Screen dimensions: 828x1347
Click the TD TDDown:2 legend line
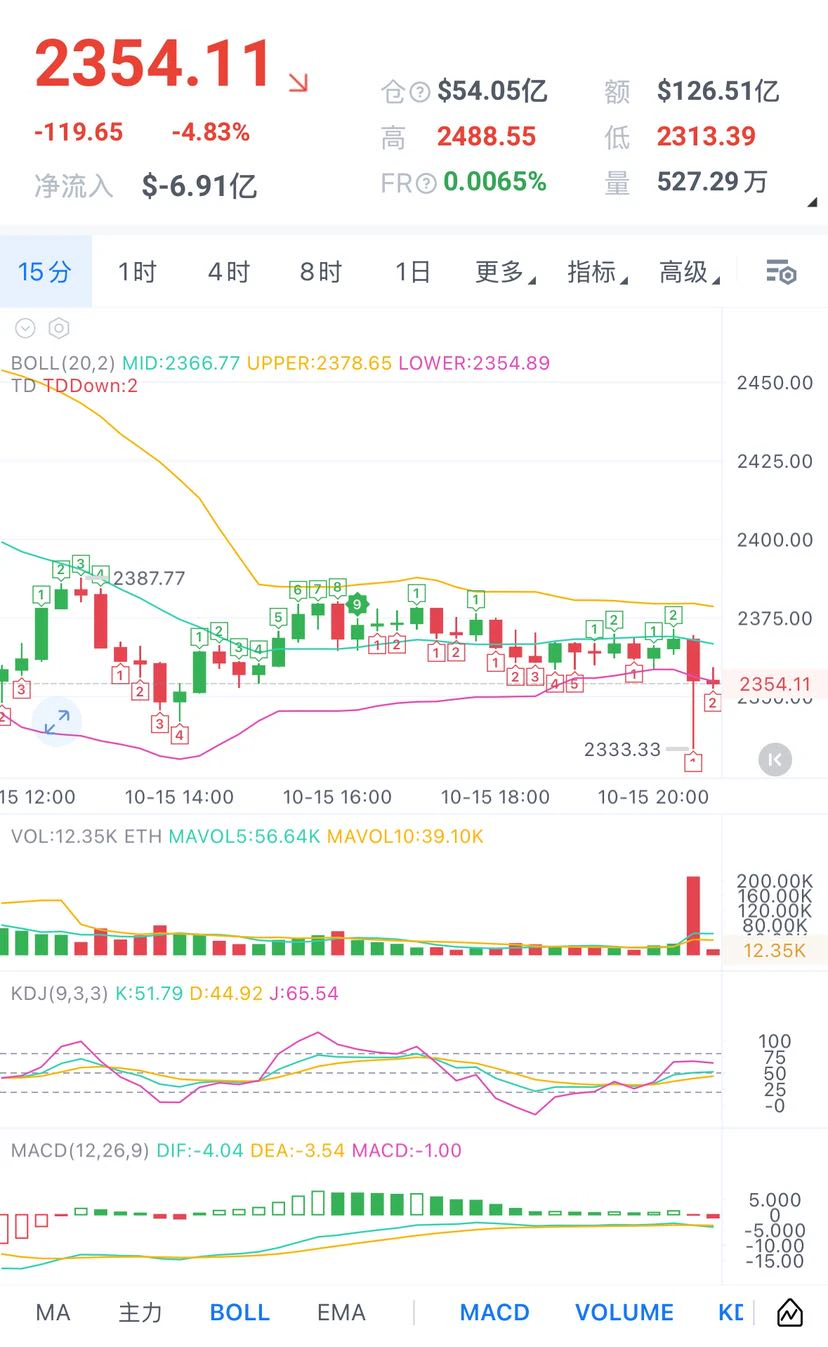click(75, 385)
